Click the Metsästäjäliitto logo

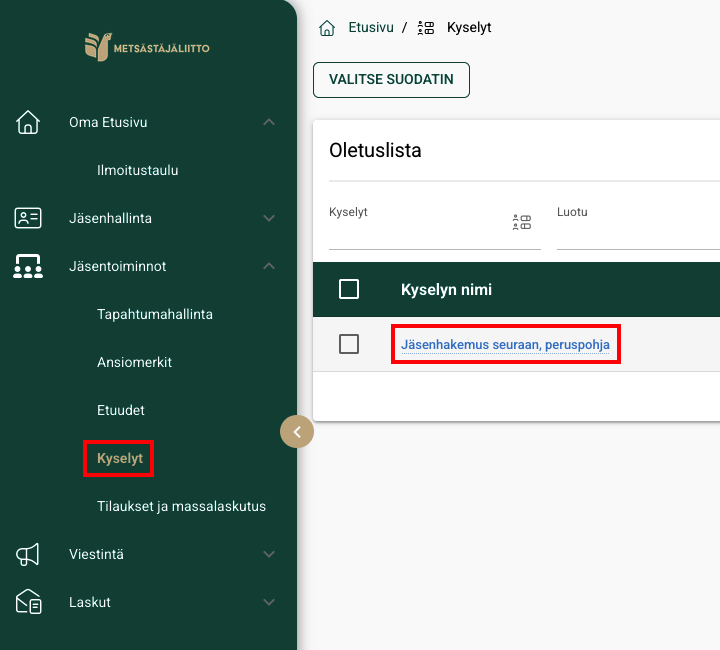pos(147,47)
